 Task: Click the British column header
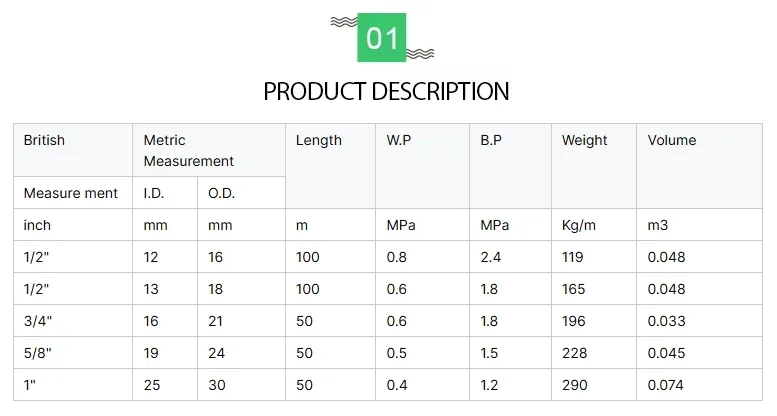click(44, 140)
